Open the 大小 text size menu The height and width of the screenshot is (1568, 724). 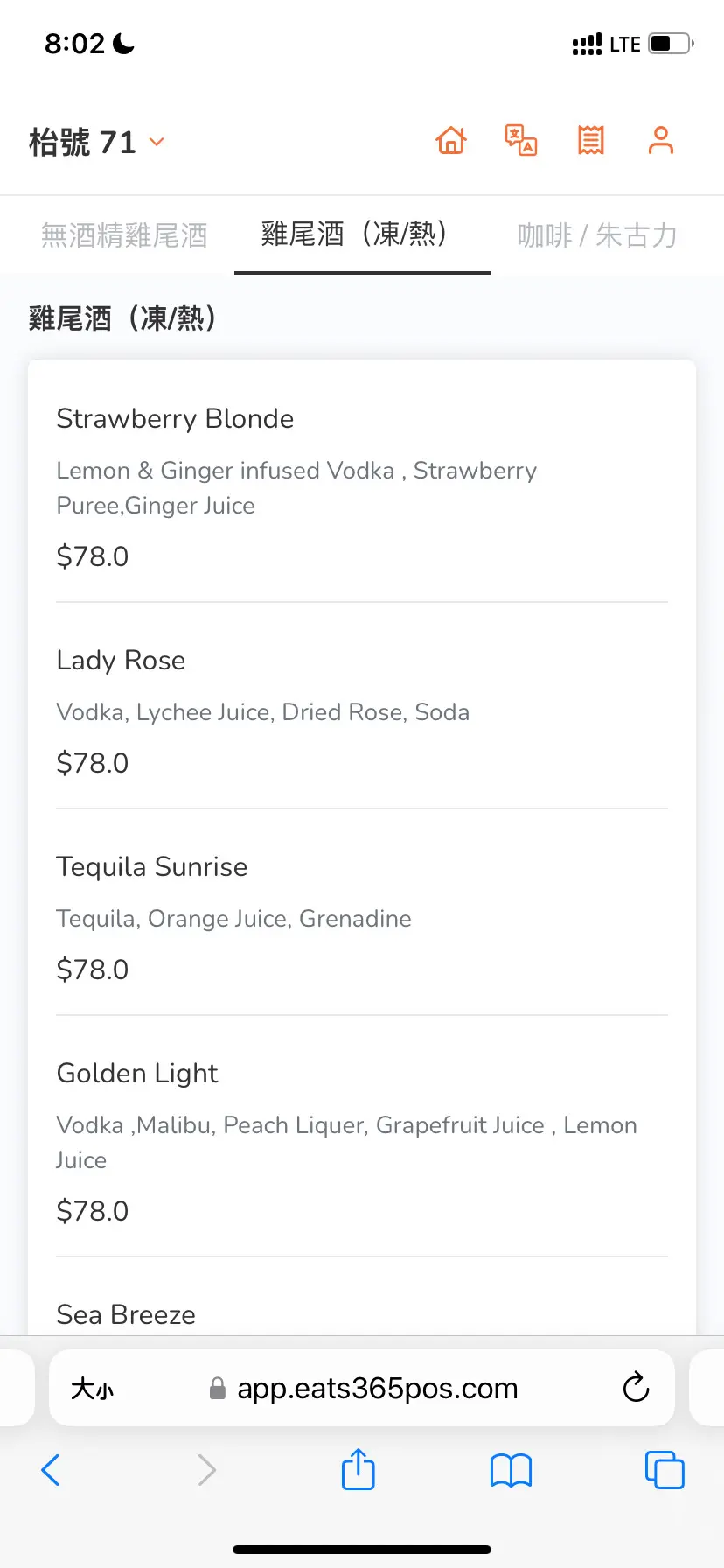coord(93,1389)
